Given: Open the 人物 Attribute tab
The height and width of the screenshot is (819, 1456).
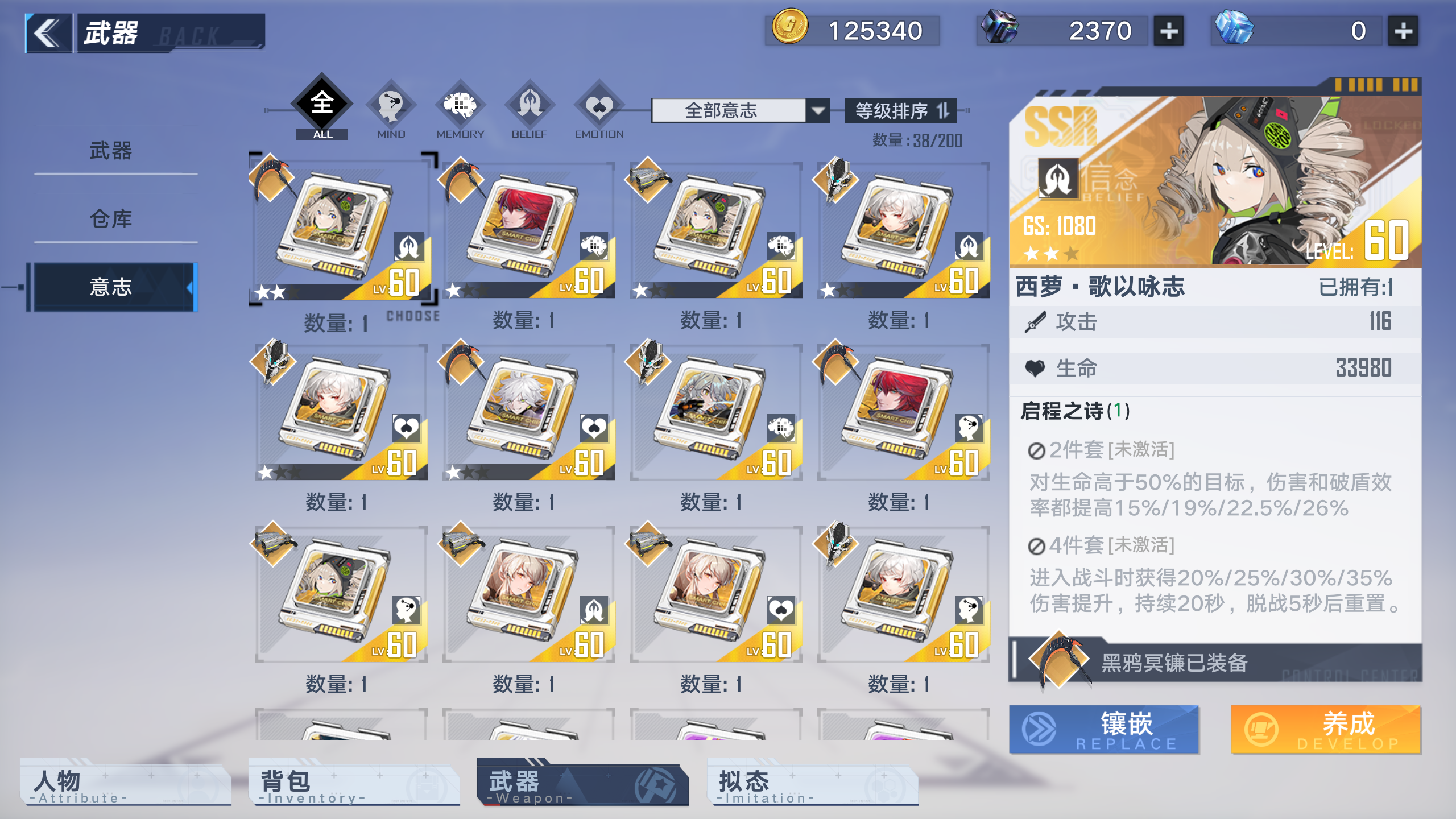Looking at the screenshot, I should point(125,785).
